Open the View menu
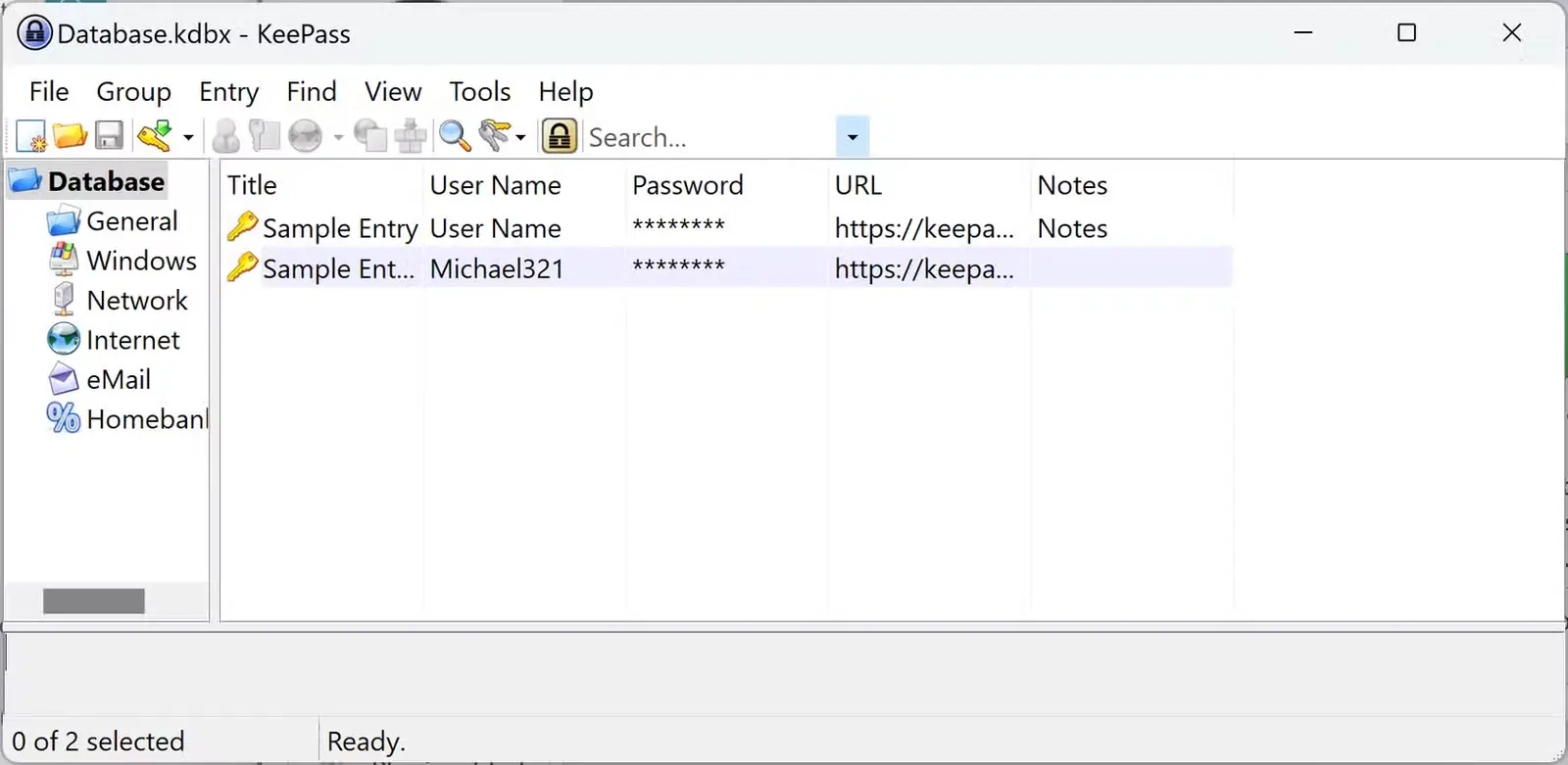Viewport: 1568px width, 765px height. [x=393, y=91]
